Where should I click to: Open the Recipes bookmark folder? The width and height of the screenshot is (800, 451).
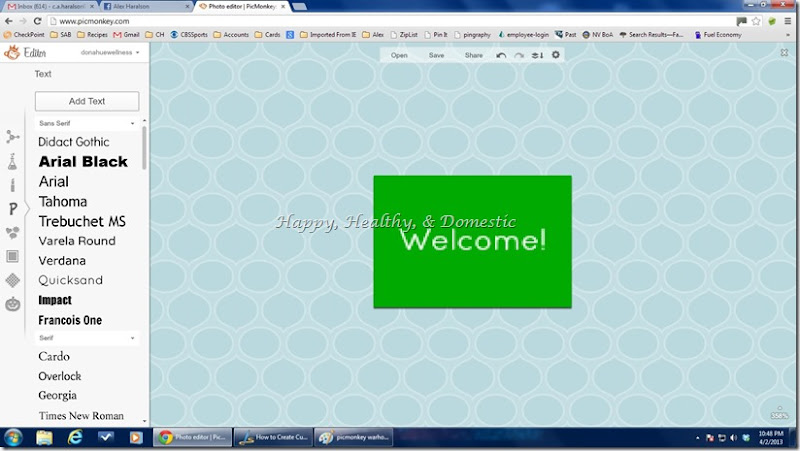[92, 35]
